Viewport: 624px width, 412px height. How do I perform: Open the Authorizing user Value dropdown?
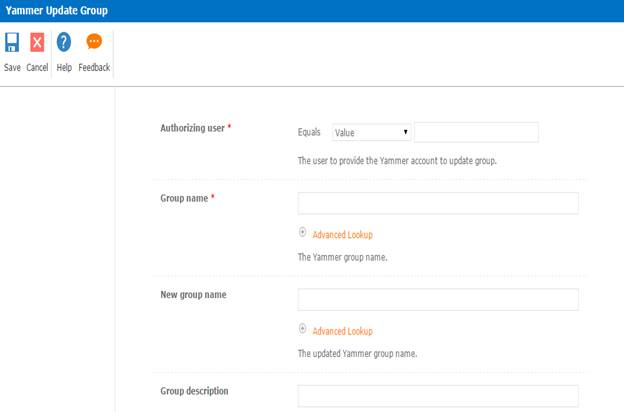[x=371, y=132]
